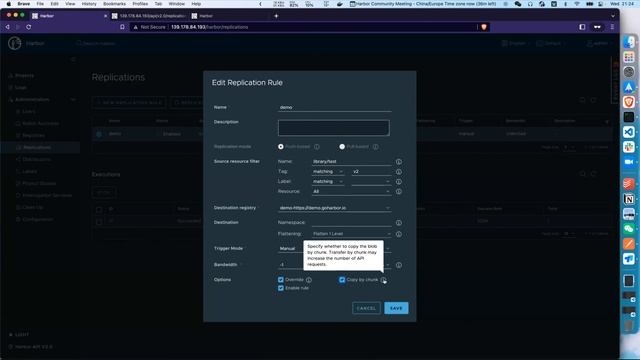Open a new browser tab with plus
The image size is (640, 360).
point(276,16)
